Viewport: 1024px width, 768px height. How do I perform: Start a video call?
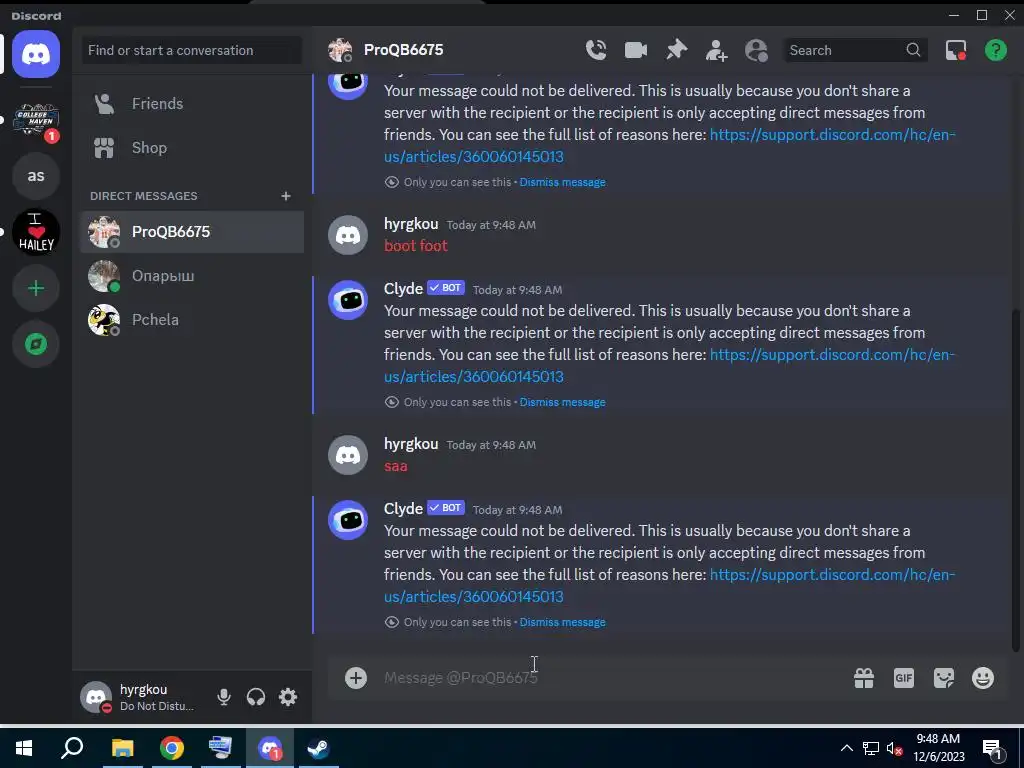tap(635, 50)
